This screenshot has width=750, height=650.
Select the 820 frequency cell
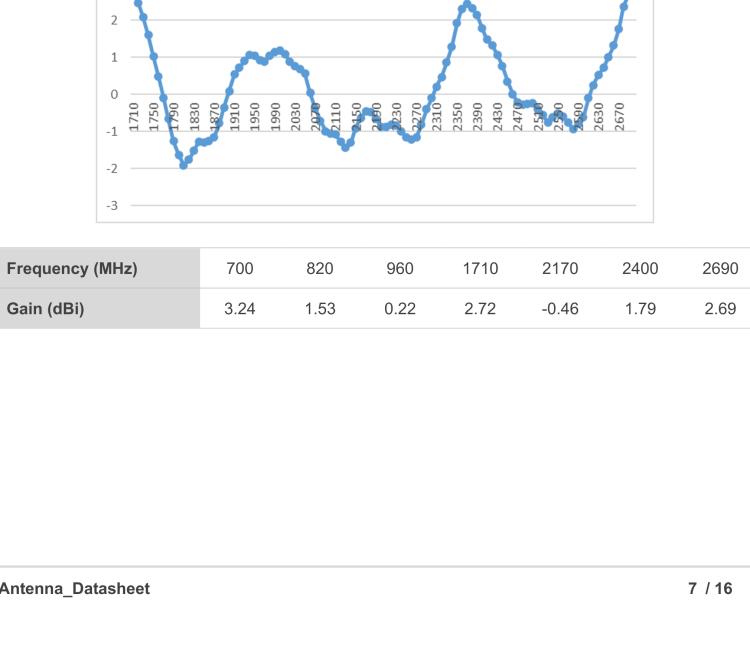[x=320, y=268]
